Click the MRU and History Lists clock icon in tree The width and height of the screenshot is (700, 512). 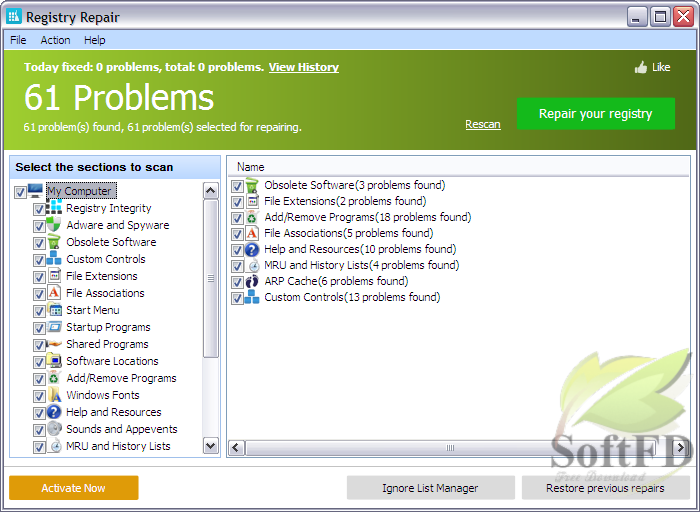click(54, 445)
